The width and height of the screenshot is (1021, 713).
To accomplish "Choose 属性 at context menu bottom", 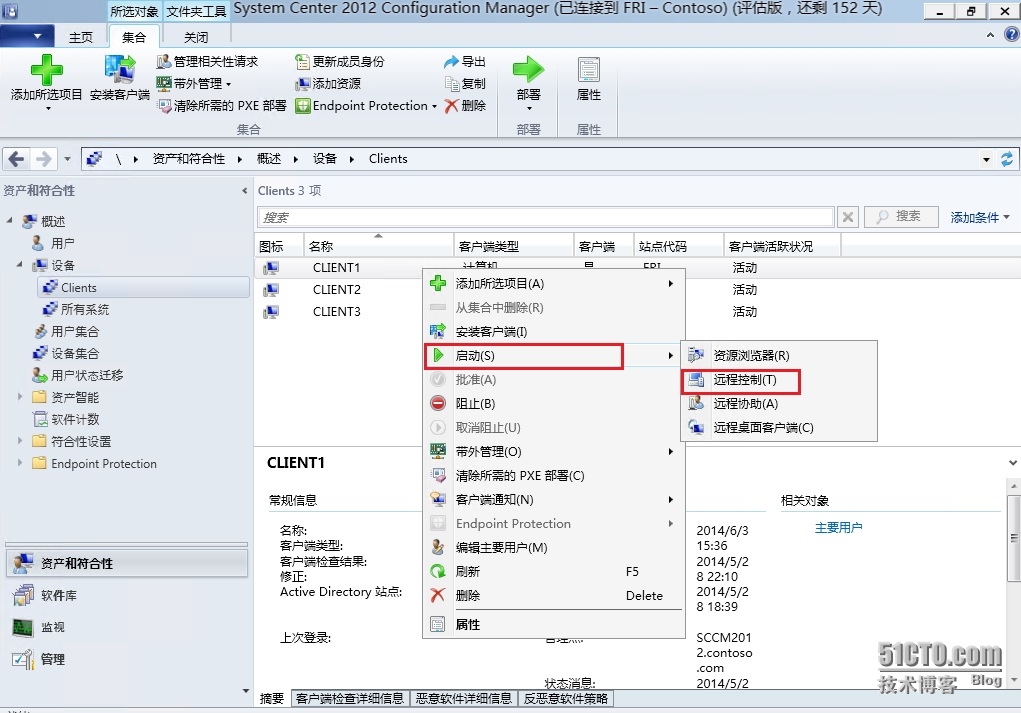I will pos(553,624).
